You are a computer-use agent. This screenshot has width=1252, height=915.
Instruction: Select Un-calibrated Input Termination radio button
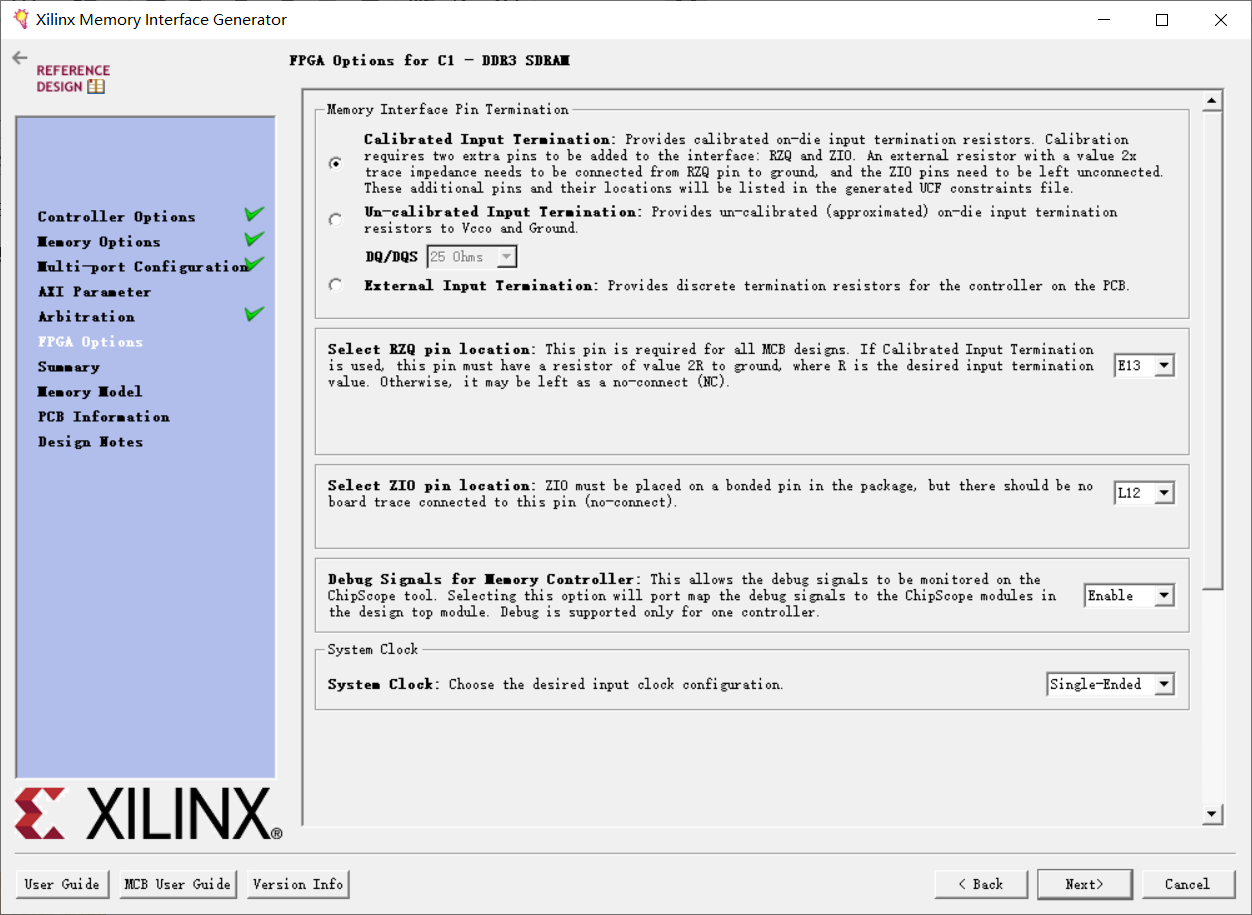coord(335,220)
